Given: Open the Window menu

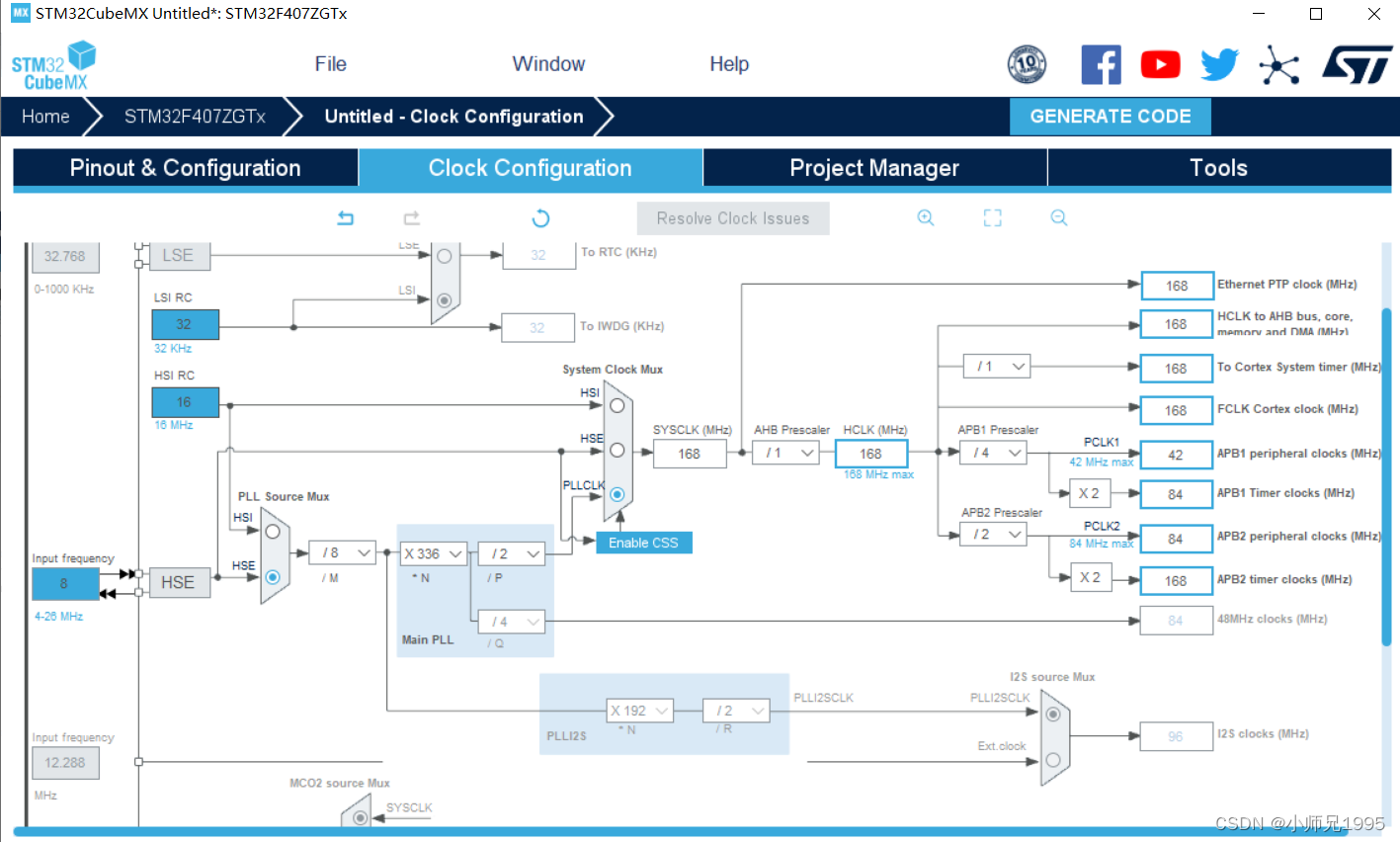Looking at the screenshot, I should pos(548,64).
